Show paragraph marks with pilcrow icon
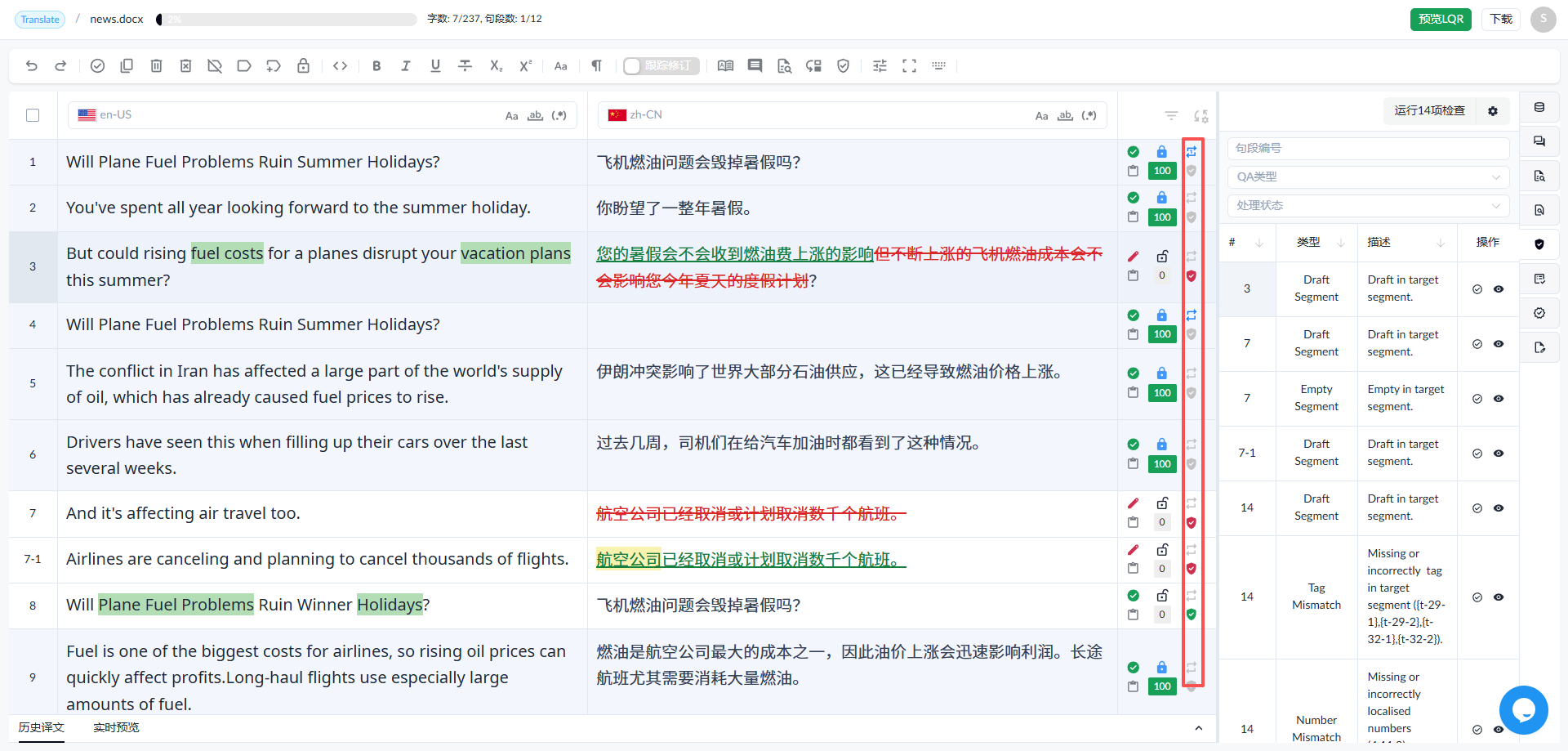The width and height of the screenshot is (1568, 751). coord(596,66)
